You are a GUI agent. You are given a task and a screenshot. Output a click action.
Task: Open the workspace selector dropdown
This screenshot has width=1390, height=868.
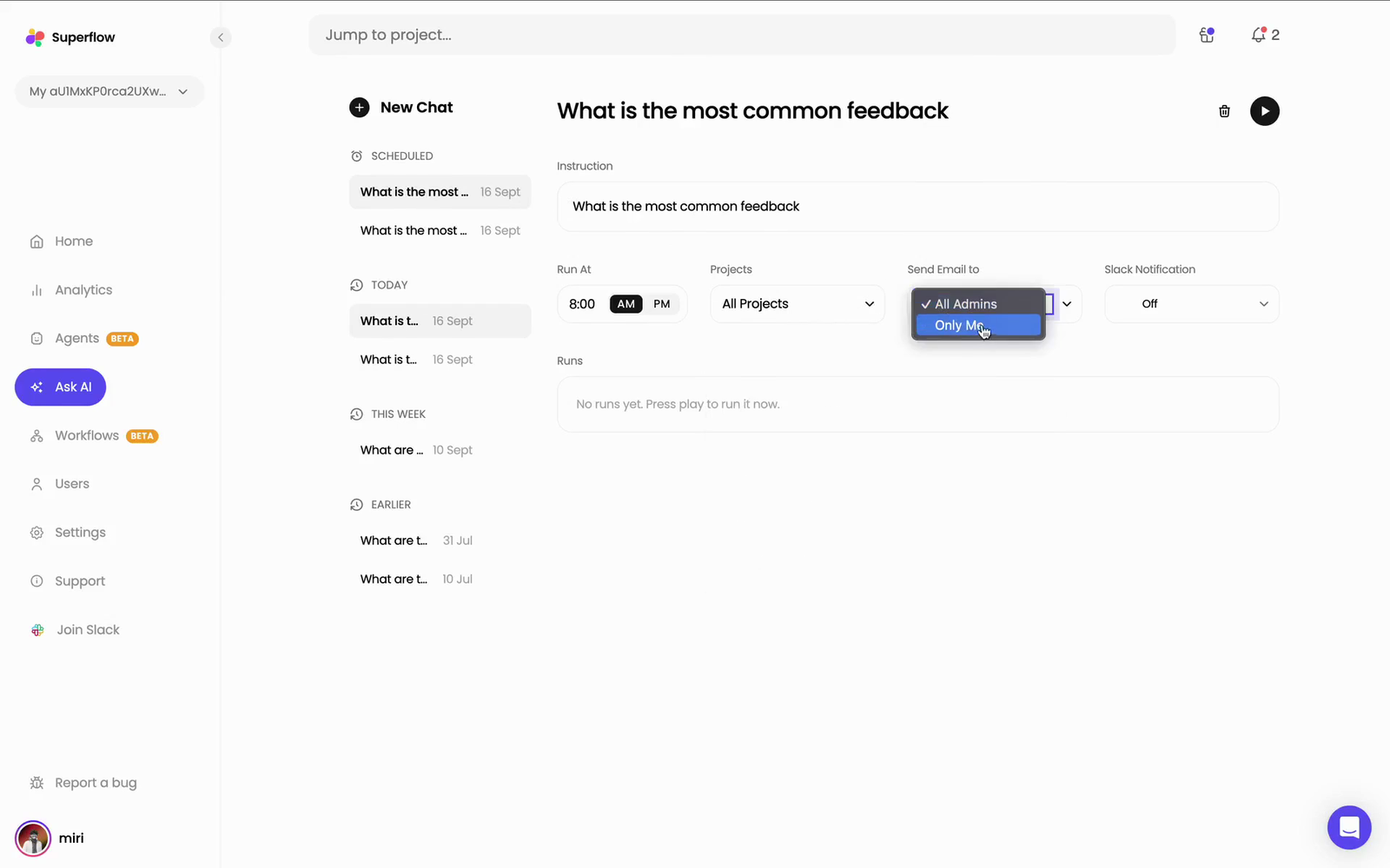[109, 91]
